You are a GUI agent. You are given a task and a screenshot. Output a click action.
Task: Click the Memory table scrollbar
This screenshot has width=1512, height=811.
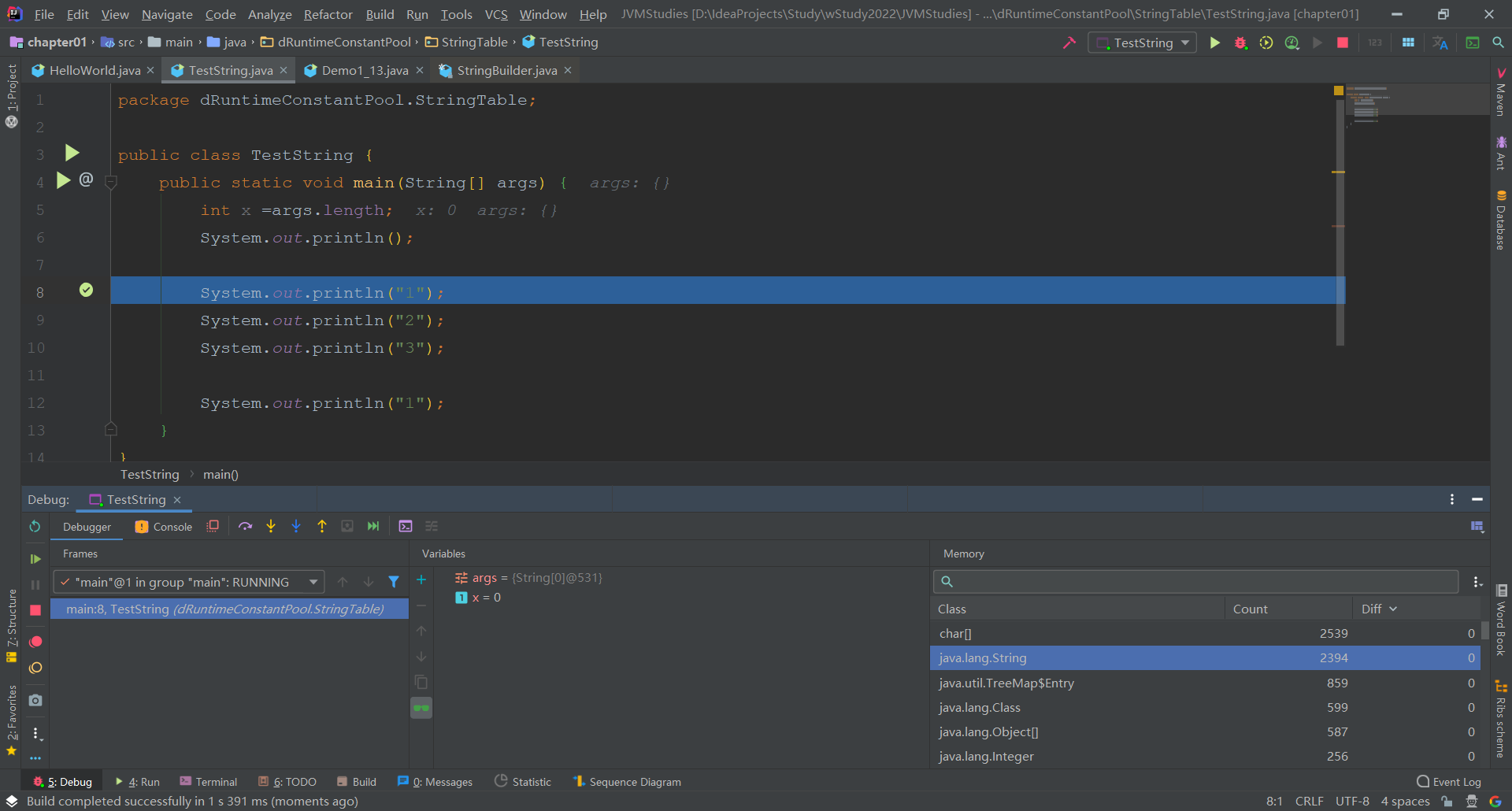click(x=1484, y=631)
